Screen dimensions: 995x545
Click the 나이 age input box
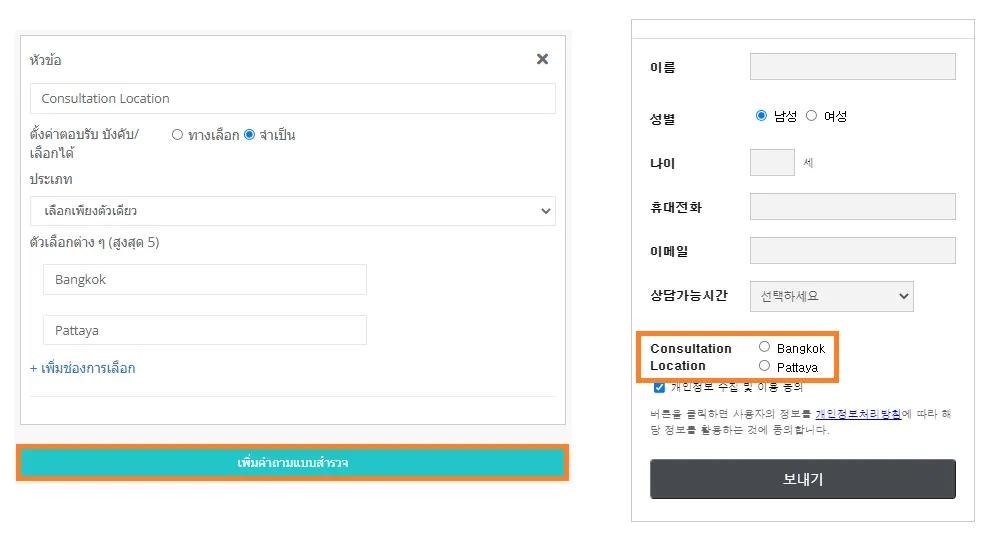(x=771, y=162)
